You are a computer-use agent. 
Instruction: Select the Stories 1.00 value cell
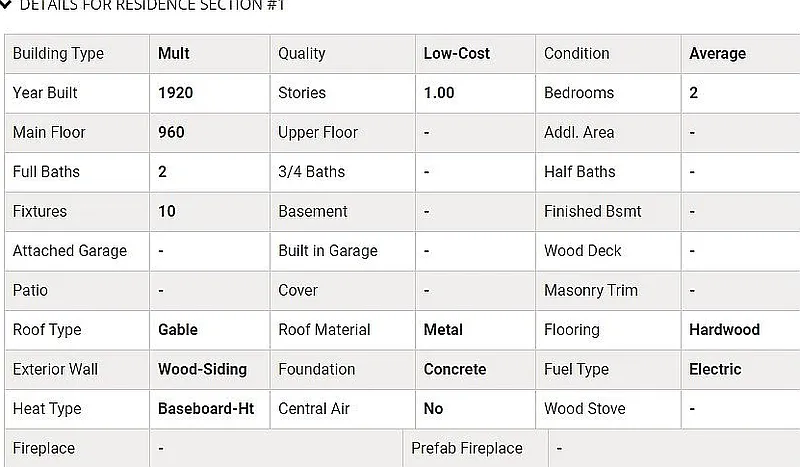476,93
